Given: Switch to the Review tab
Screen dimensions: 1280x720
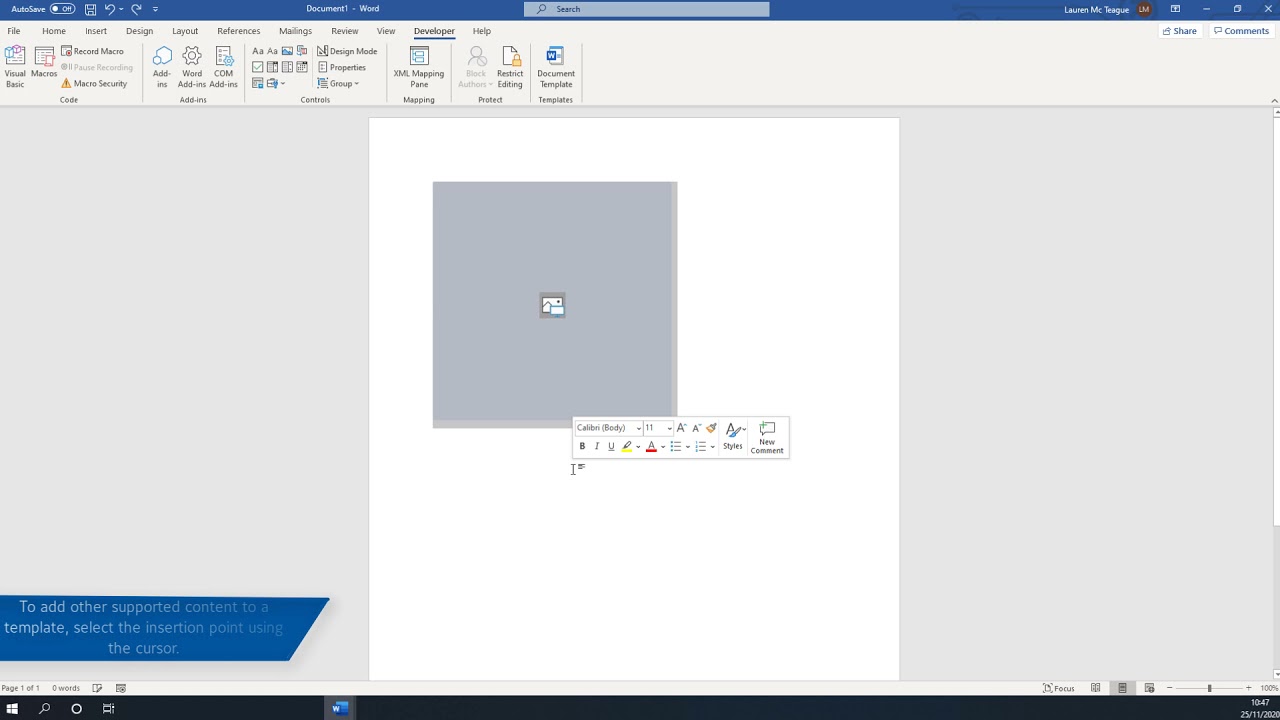Looking at the screenshot, I should point(344,31).
